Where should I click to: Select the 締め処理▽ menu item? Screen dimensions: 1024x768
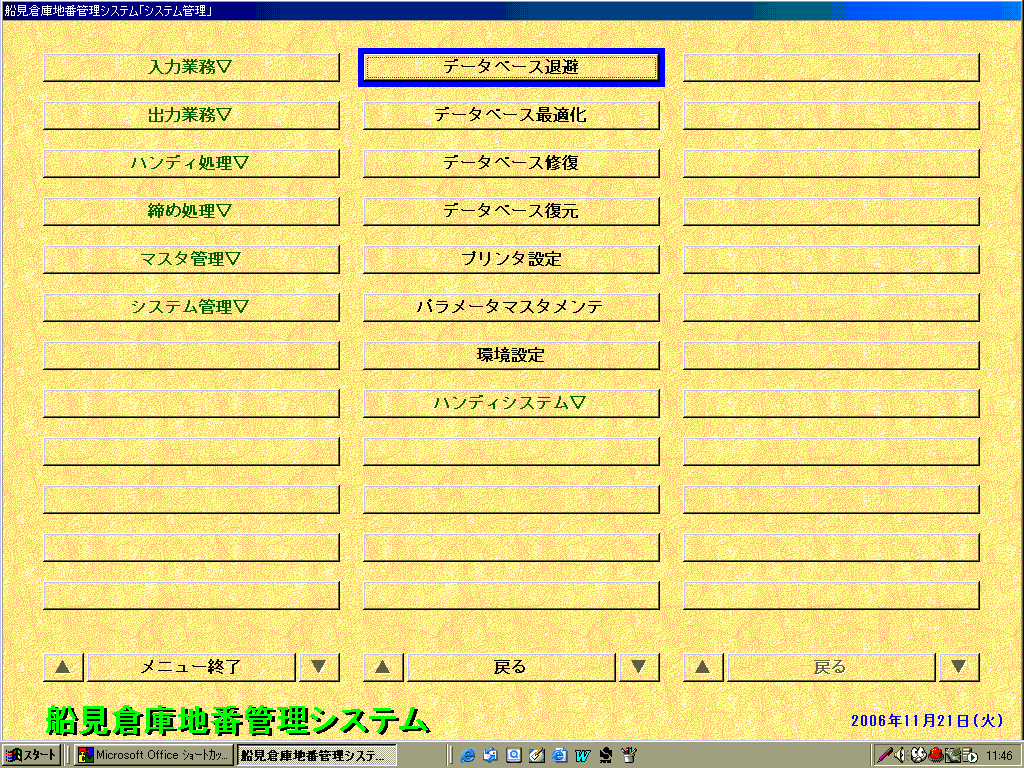click(x=191, y=211)
